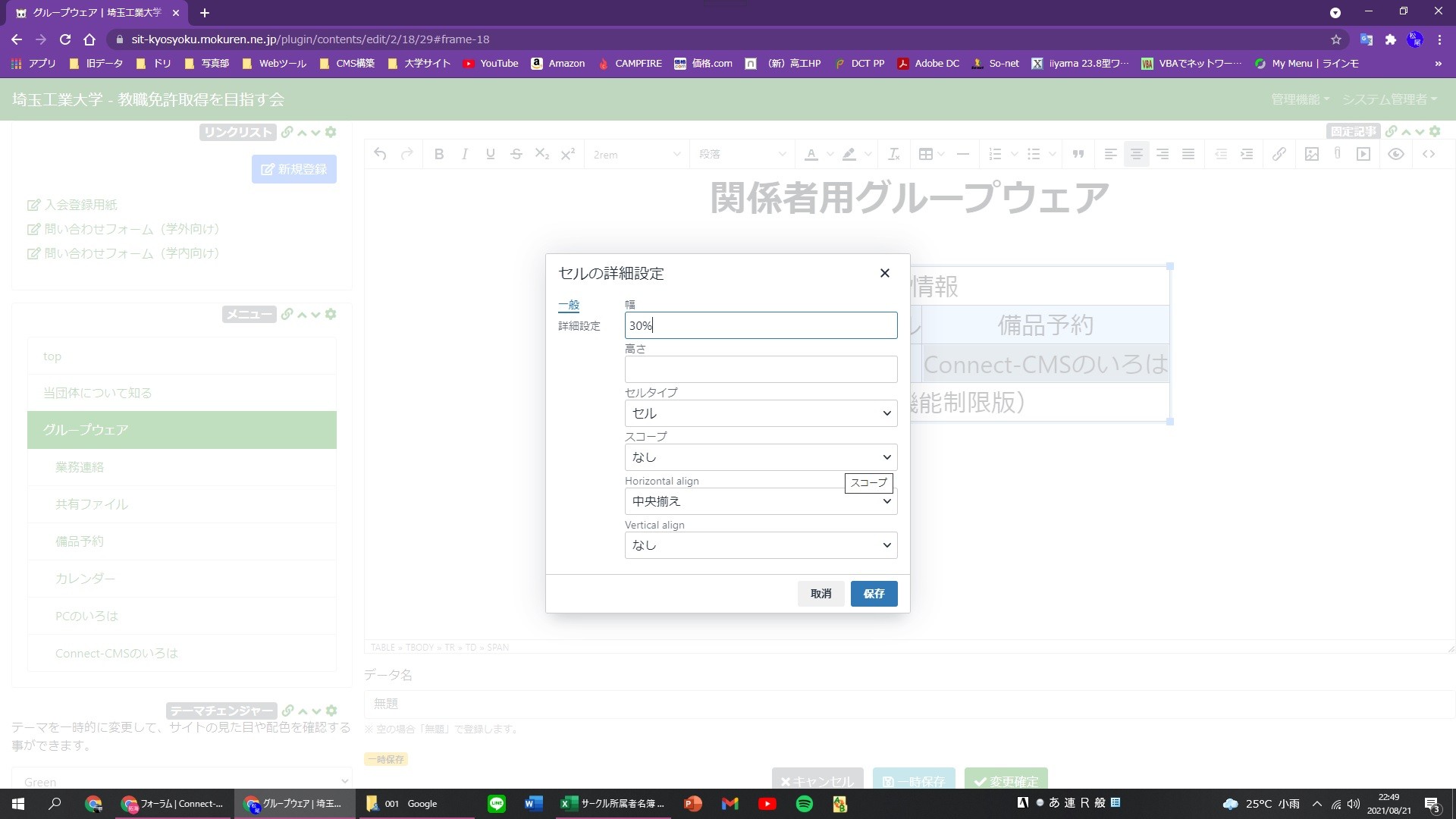Click the 一般 tab in セルの詳細設定

click(x=569, y=305)
